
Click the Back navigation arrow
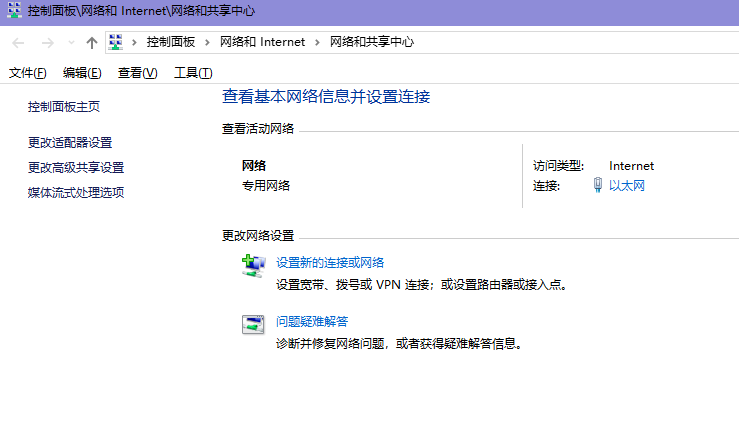point(18,43)
